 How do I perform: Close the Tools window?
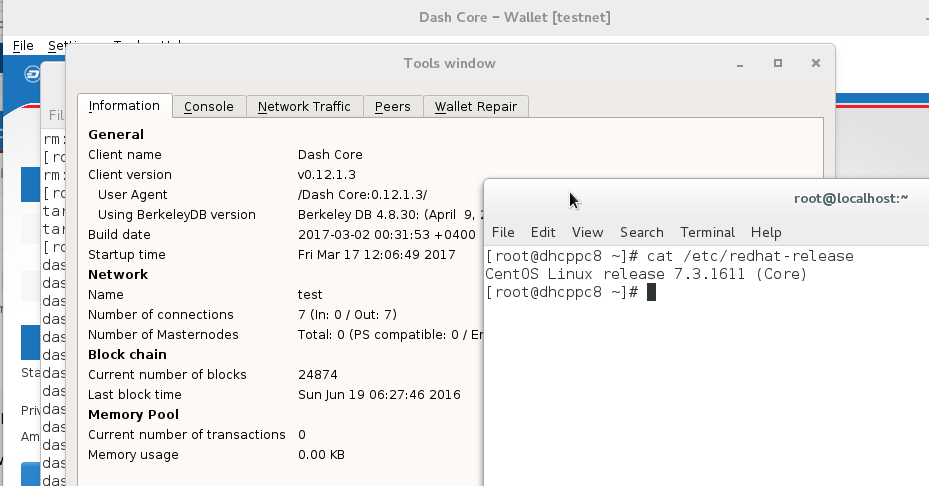tap(816, 63)
